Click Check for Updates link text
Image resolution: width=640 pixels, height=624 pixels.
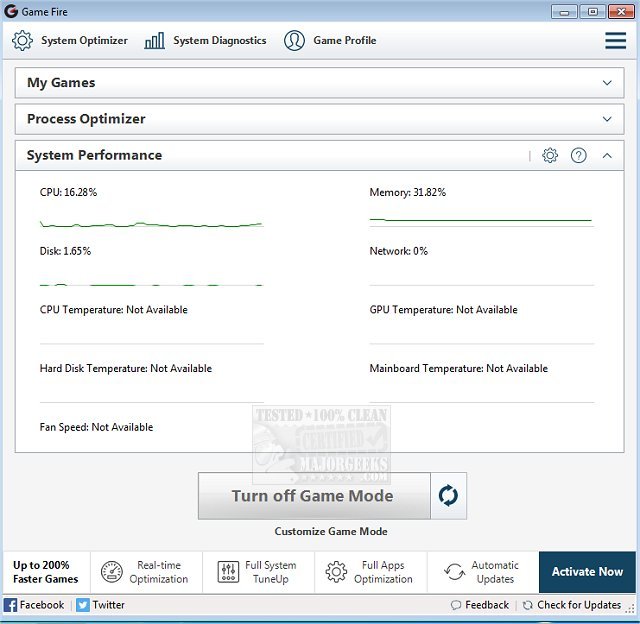click(579, 605)
